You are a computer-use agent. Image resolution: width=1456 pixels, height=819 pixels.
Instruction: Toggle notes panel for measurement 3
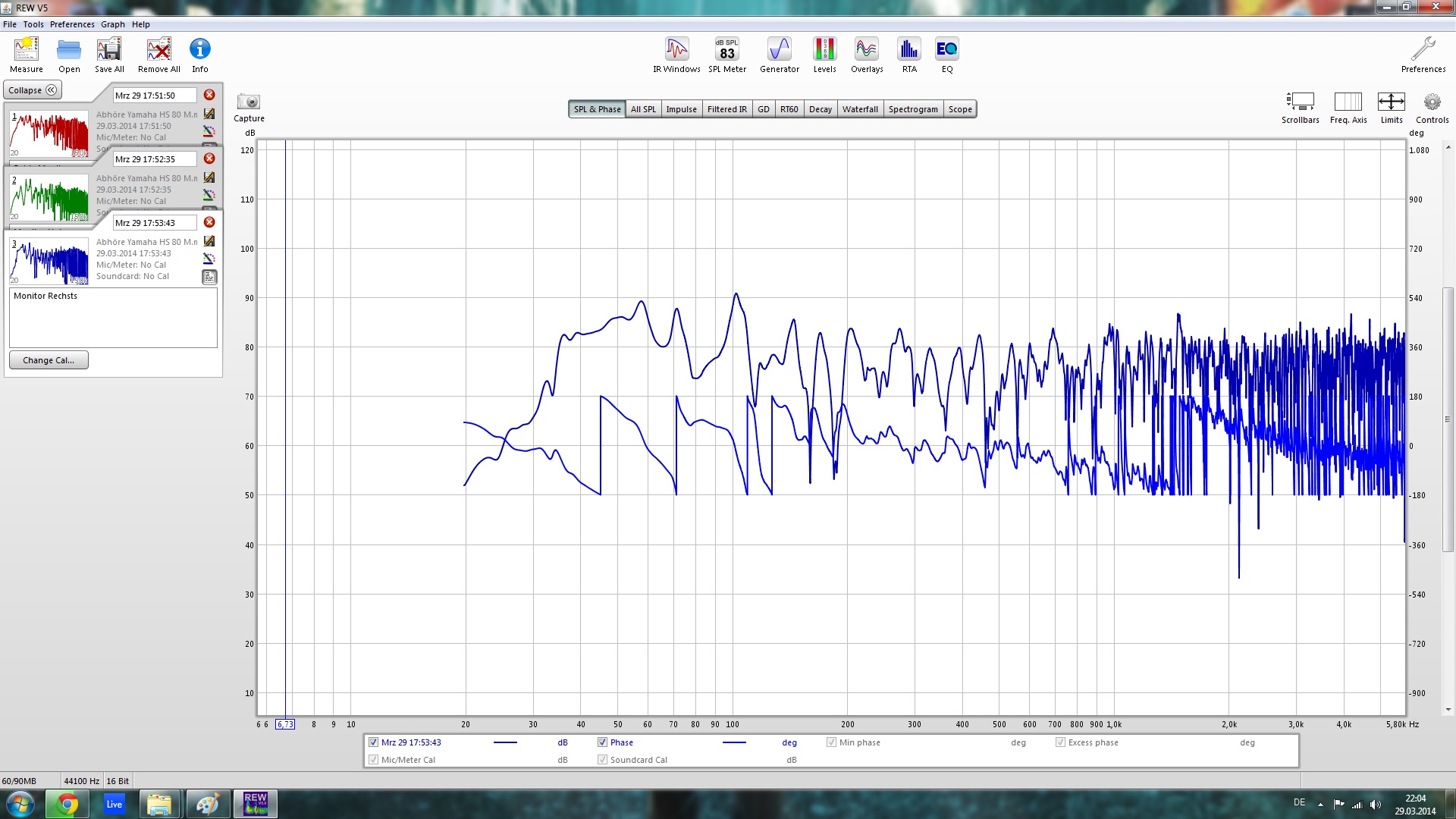coord(209,278)
